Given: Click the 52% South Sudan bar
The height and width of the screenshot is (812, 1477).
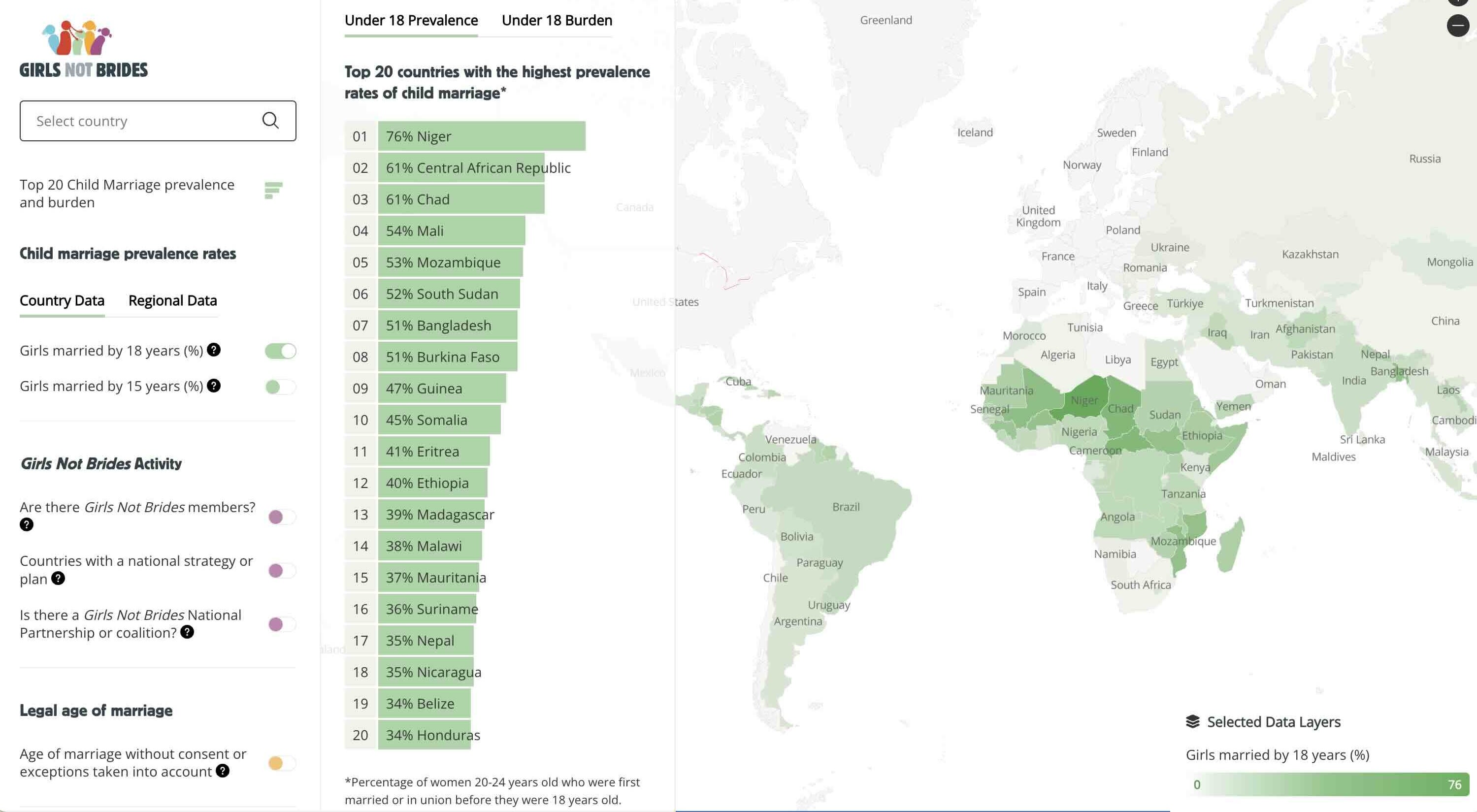Looking at the screenshot, I should click(x=449, y=293).
